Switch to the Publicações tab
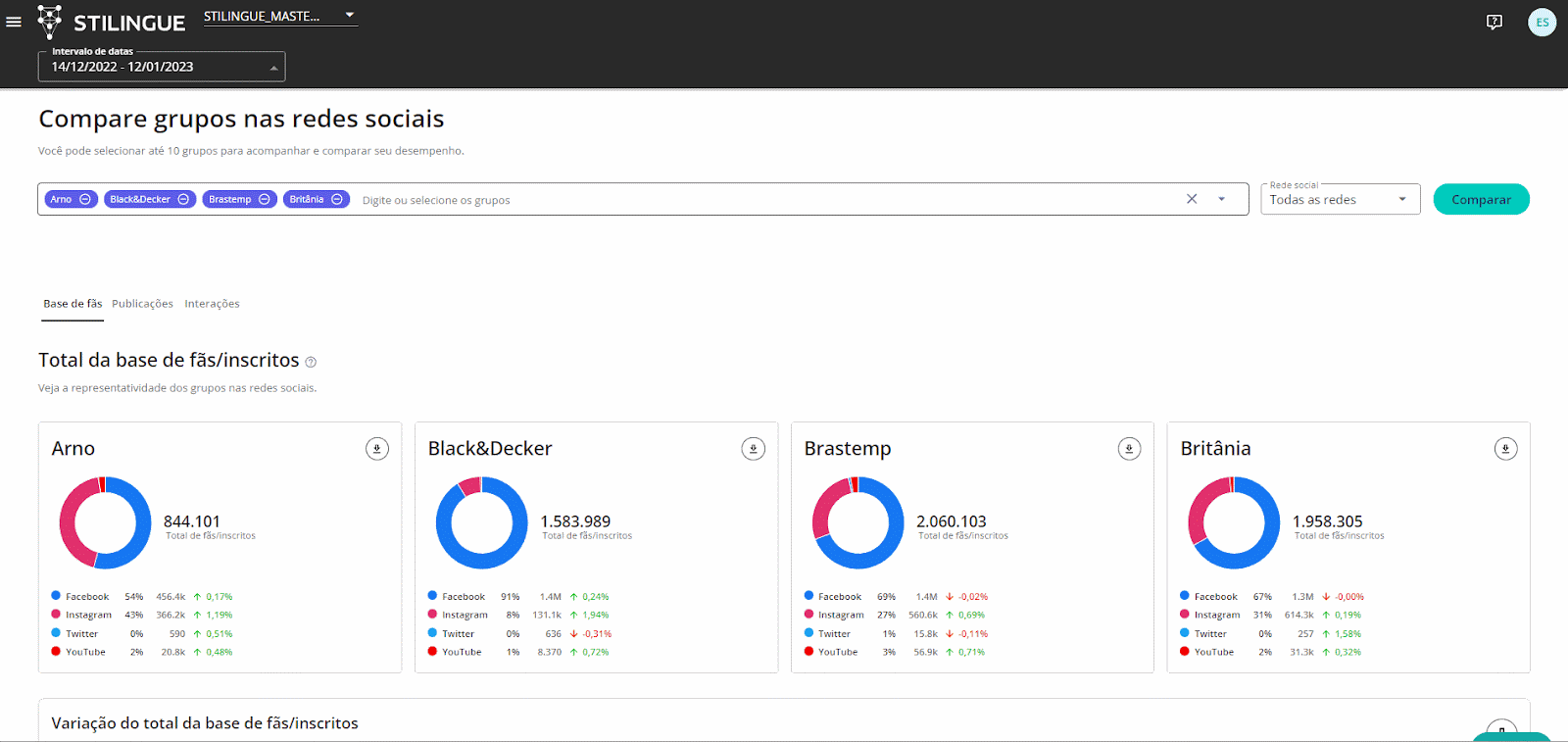This screenshot has height=742, width=1568. (x=142, y=304)
